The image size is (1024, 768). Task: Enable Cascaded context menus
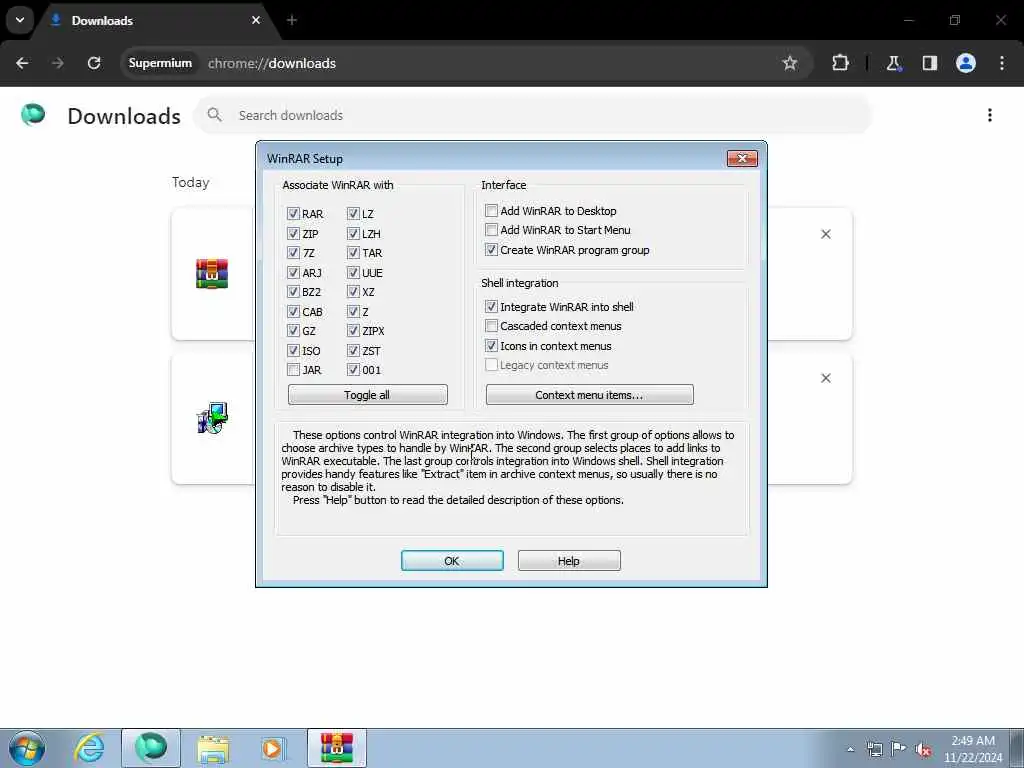491,326
